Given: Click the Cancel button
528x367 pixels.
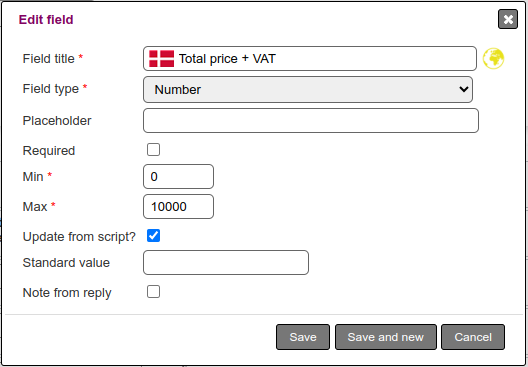Looking at the screenshot, I should pyautogui.click(x=473, y=337).
